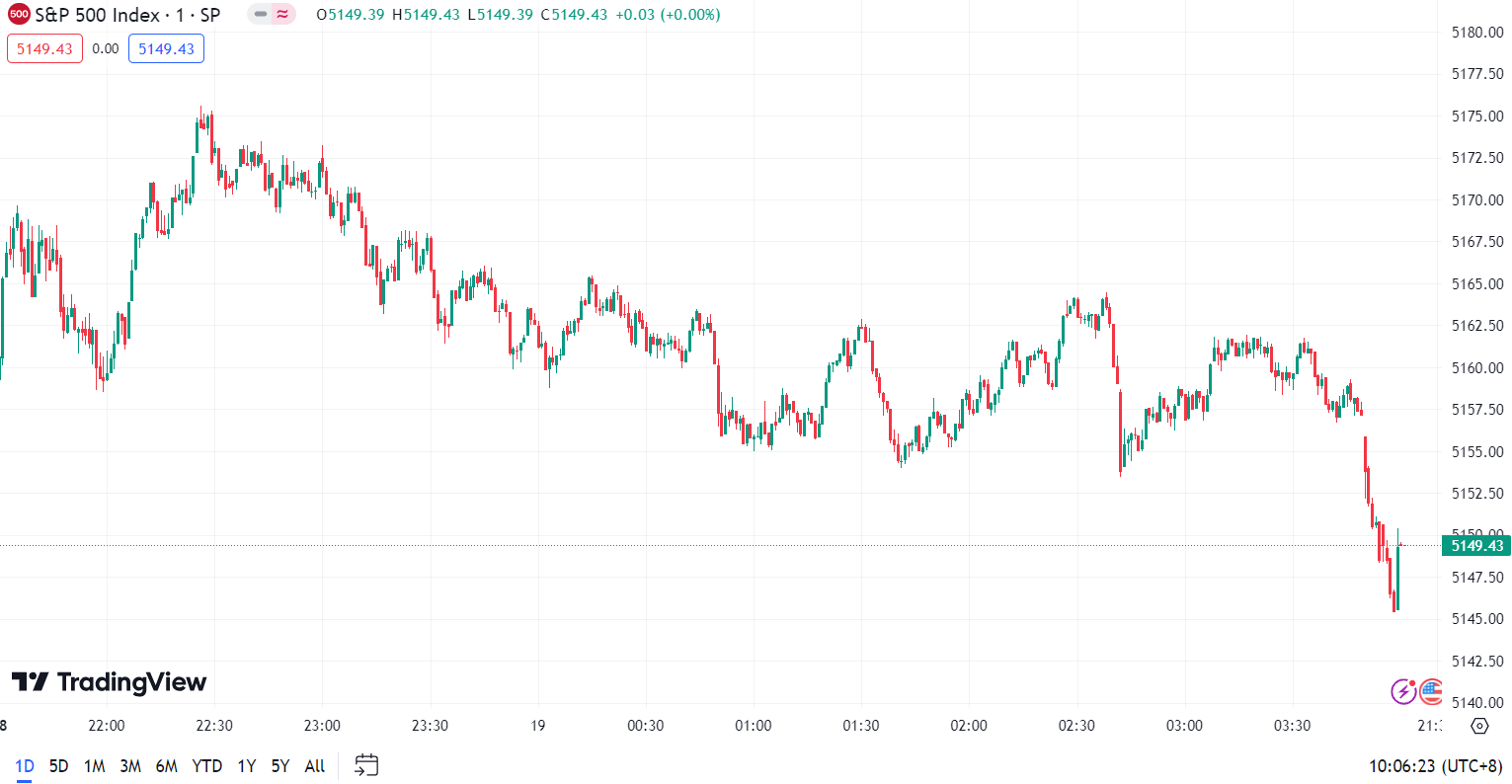Show the All time range
1512x784 pixels.
(315, 766)
